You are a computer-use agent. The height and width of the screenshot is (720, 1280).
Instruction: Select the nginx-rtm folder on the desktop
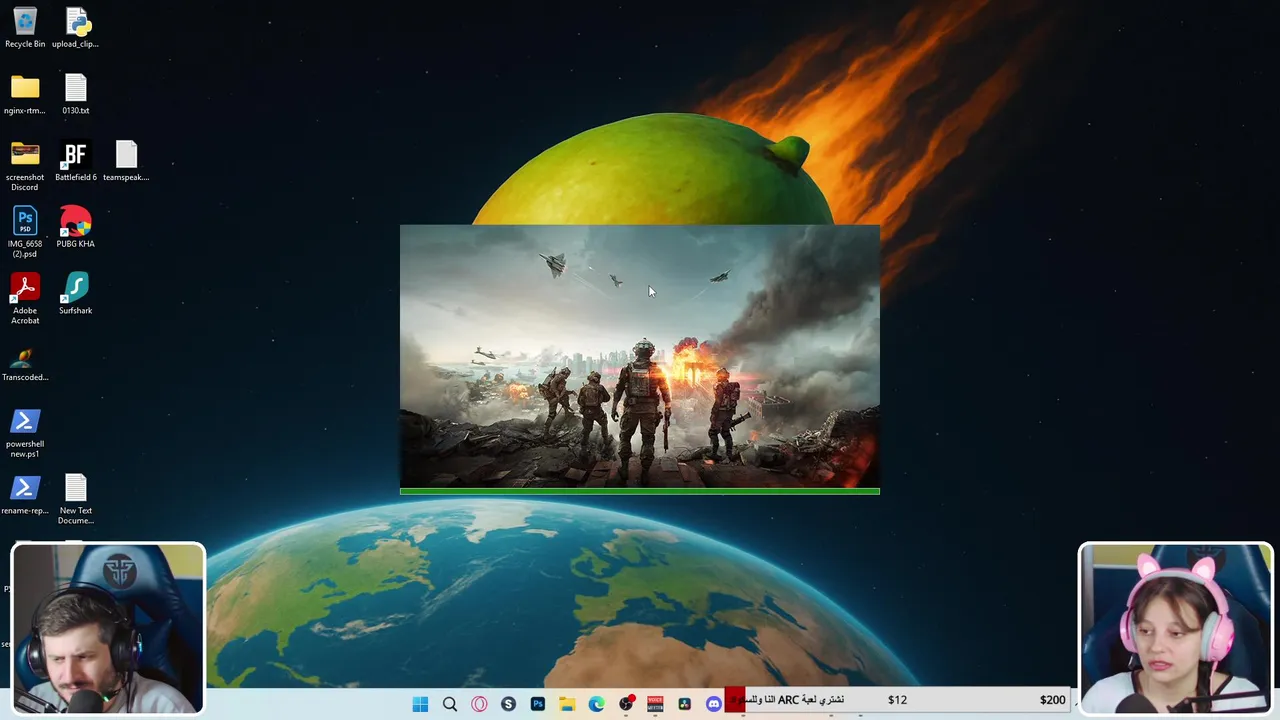(x=25, y=94)
